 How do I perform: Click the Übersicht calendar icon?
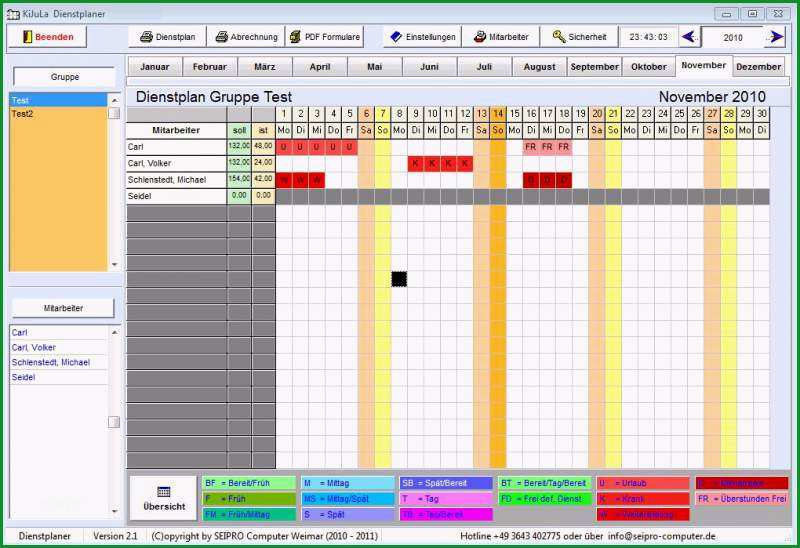(164, 491)
